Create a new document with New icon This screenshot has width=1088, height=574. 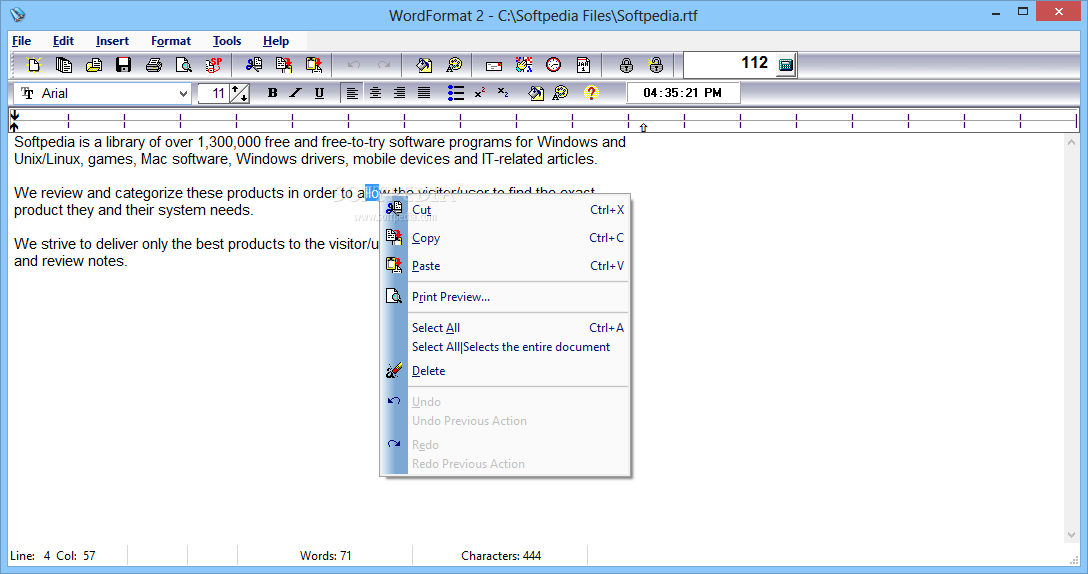33,65
